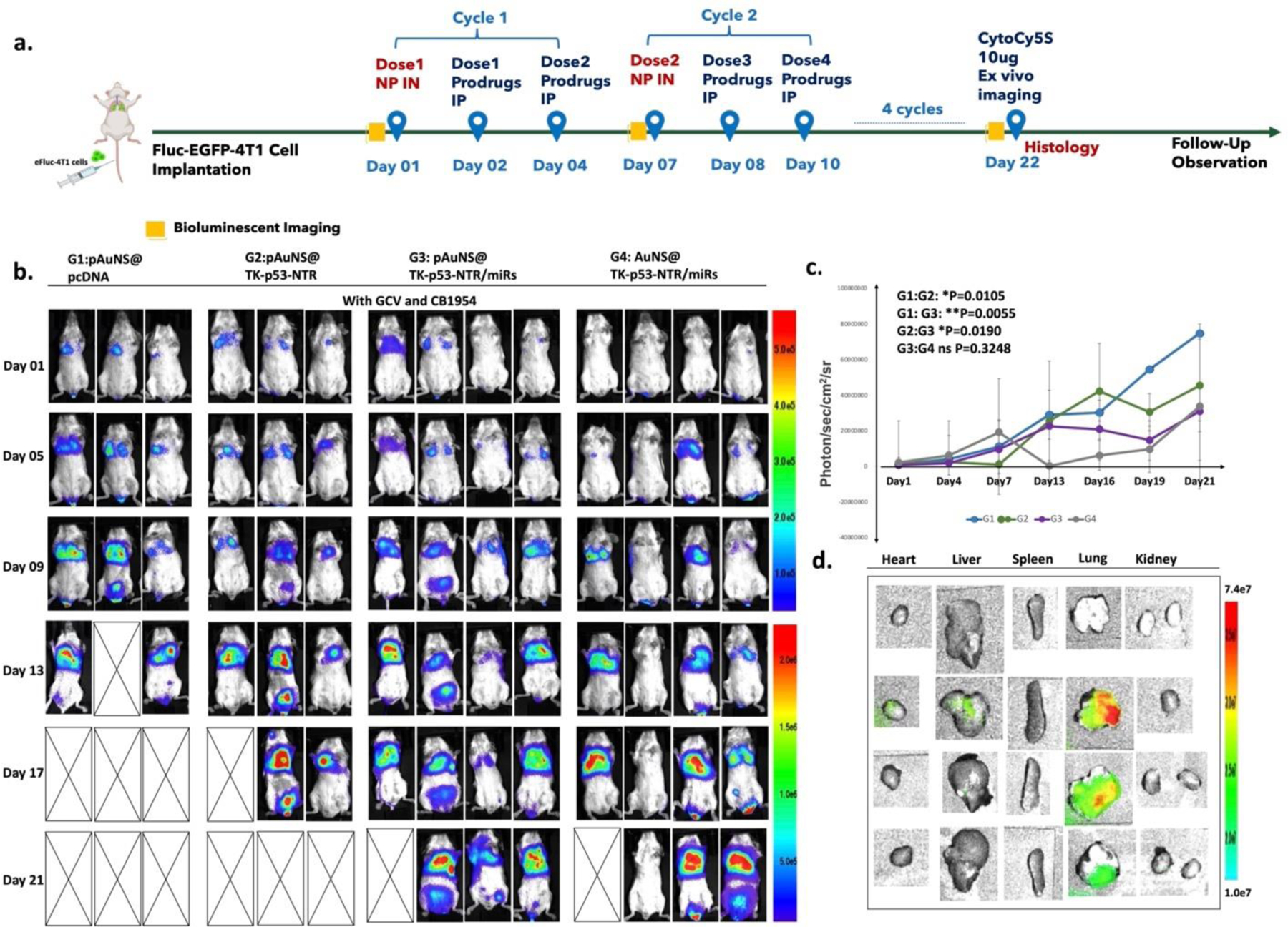This screenshot has height=927, width=1288.
Task: Click the crossed-out box in G2 Day 17 row
Action: click(x=230, y=774)
